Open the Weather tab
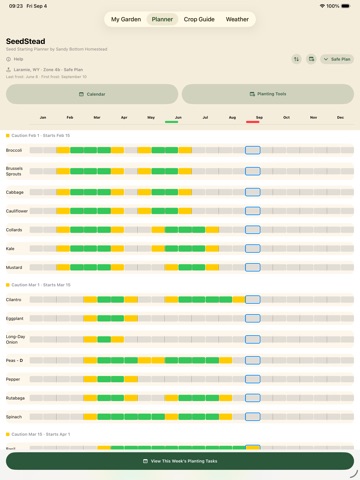This screenshot has height=480, width=360. pos(237,19)
